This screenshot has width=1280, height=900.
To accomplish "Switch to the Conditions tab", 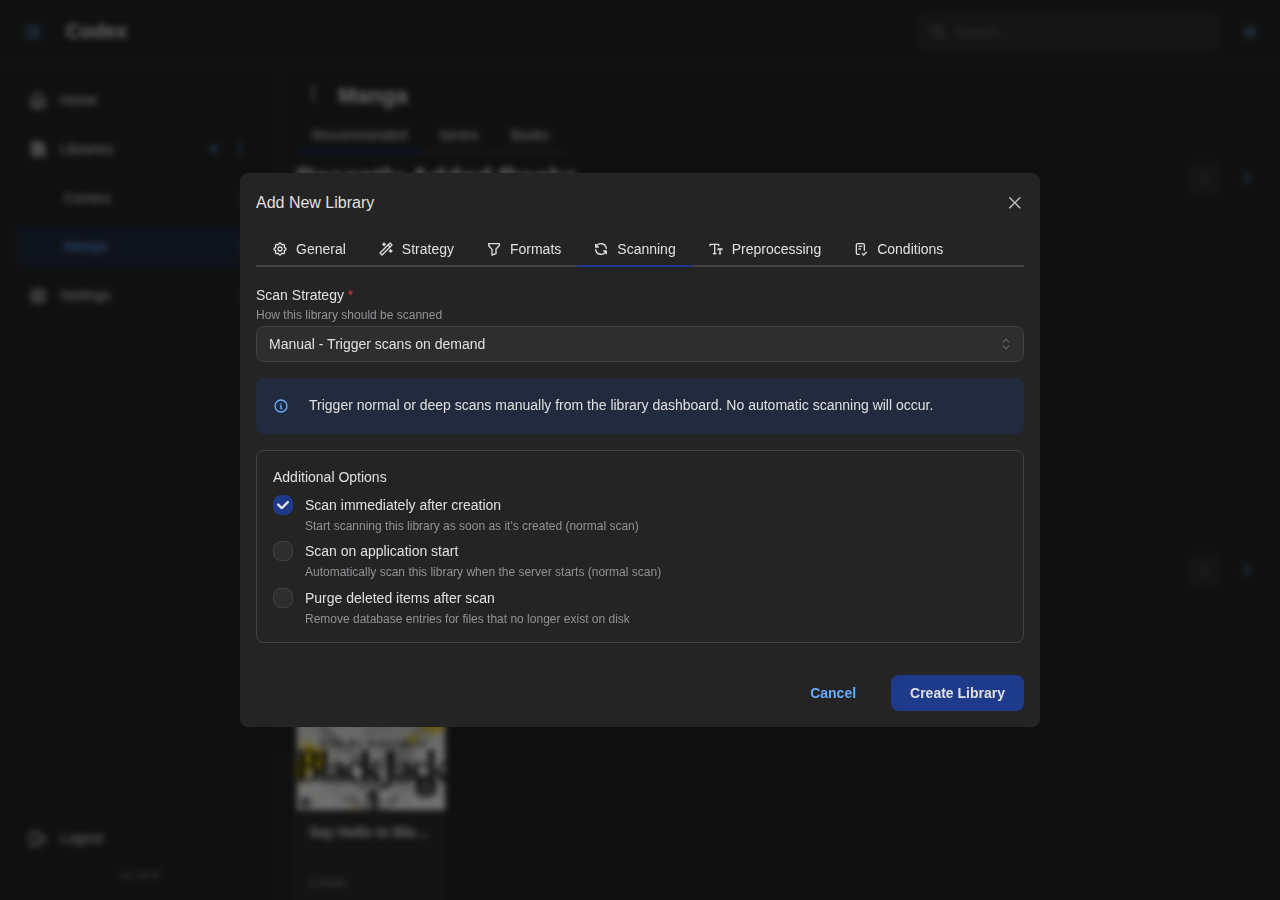I will (x=898, y=249).
